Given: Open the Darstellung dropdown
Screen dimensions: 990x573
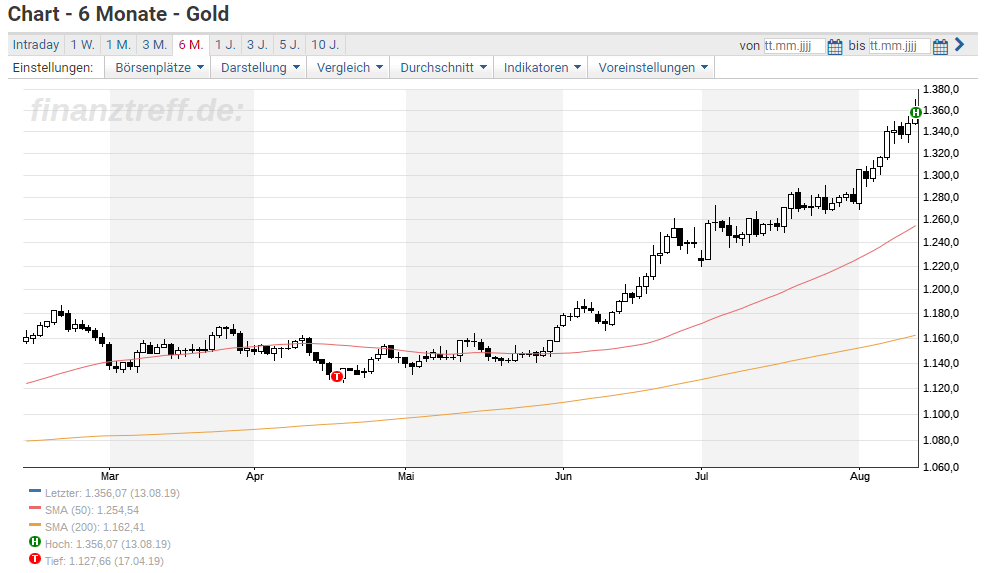Looking at the screenshot, I should point(259,68).
